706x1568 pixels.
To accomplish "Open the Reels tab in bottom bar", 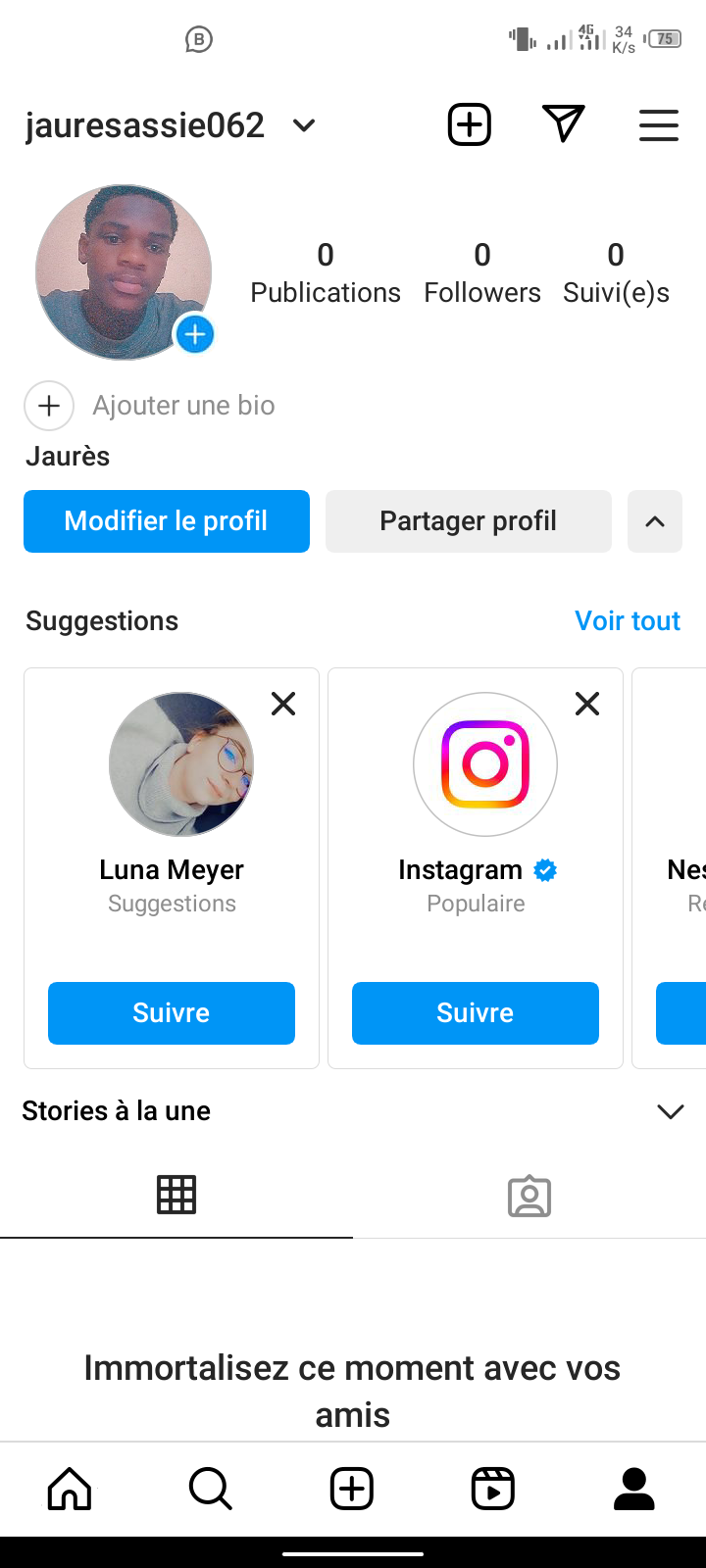I will pos(493,1489).
